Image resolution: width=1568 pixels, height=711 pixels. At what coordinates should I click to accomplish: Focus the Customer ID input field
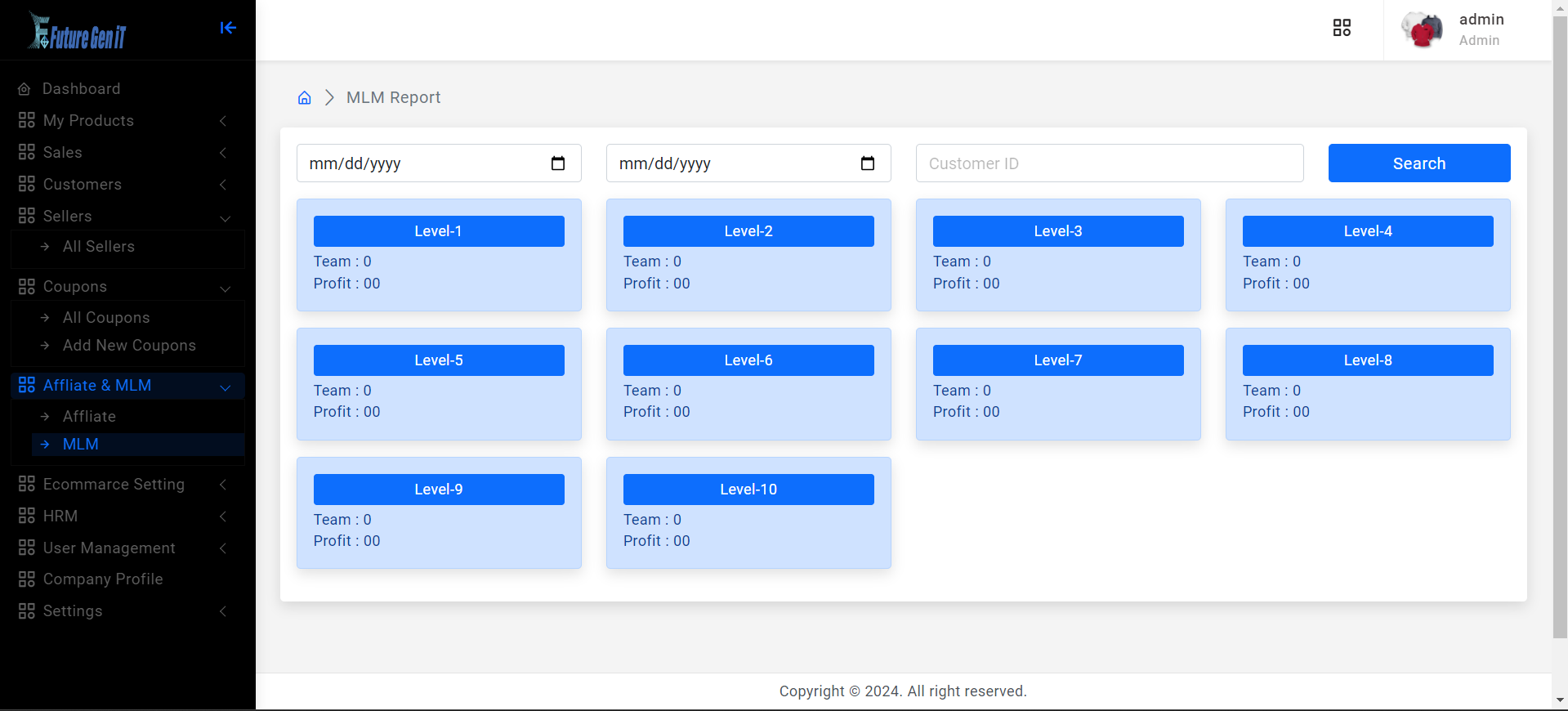pyautogui.click(x=1109, y=163)
